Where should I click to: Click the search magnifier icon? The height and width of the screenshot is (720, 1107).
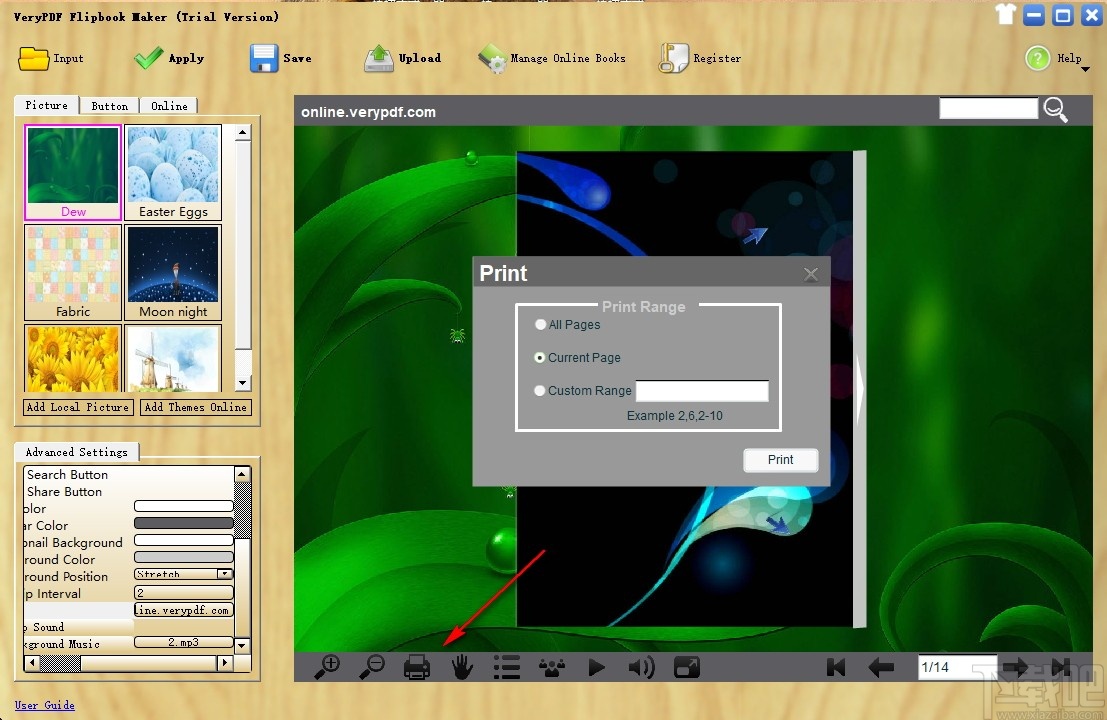[x=1055, y=110]
